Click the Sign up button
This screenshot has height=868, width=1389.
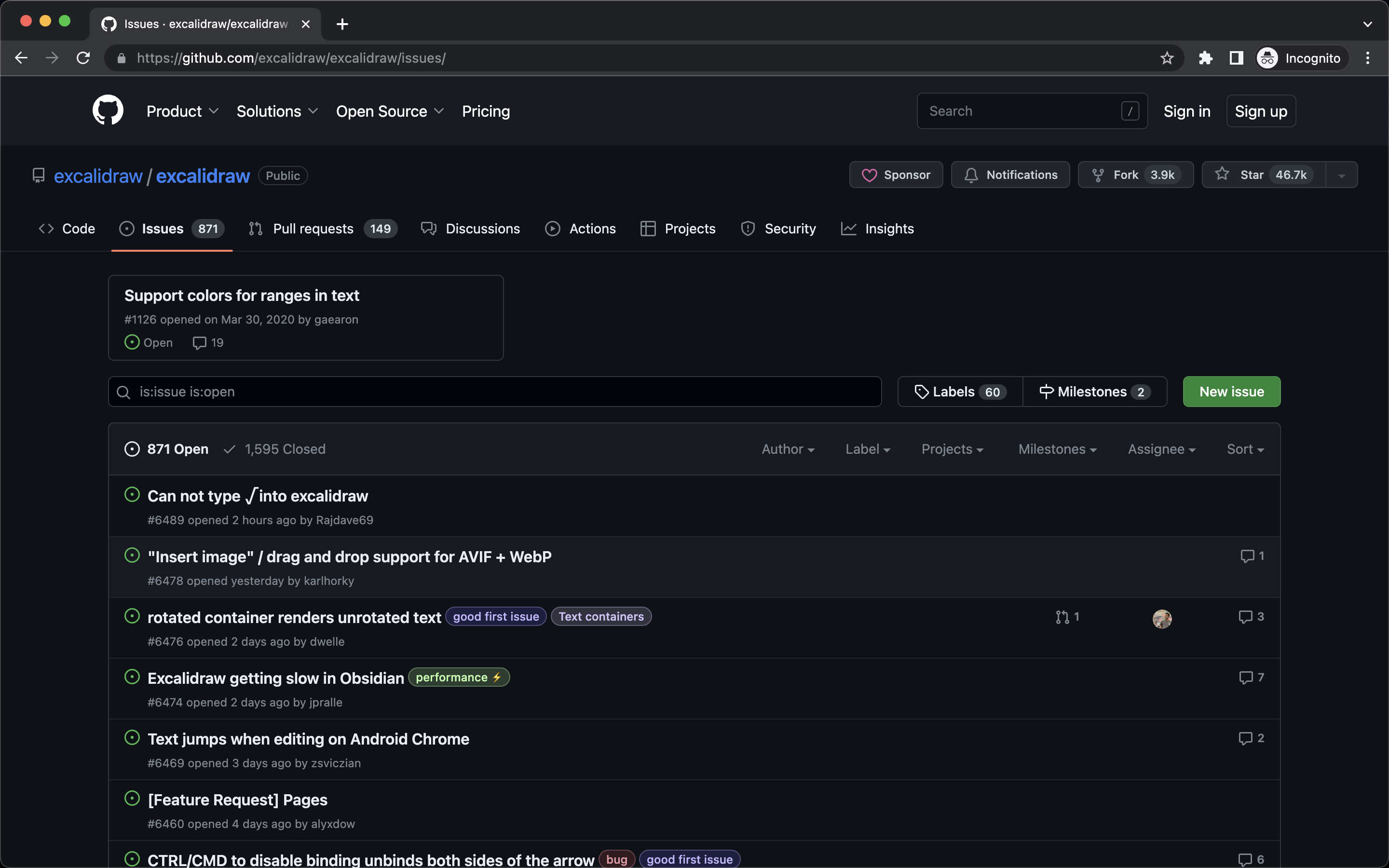point(1261,111)
